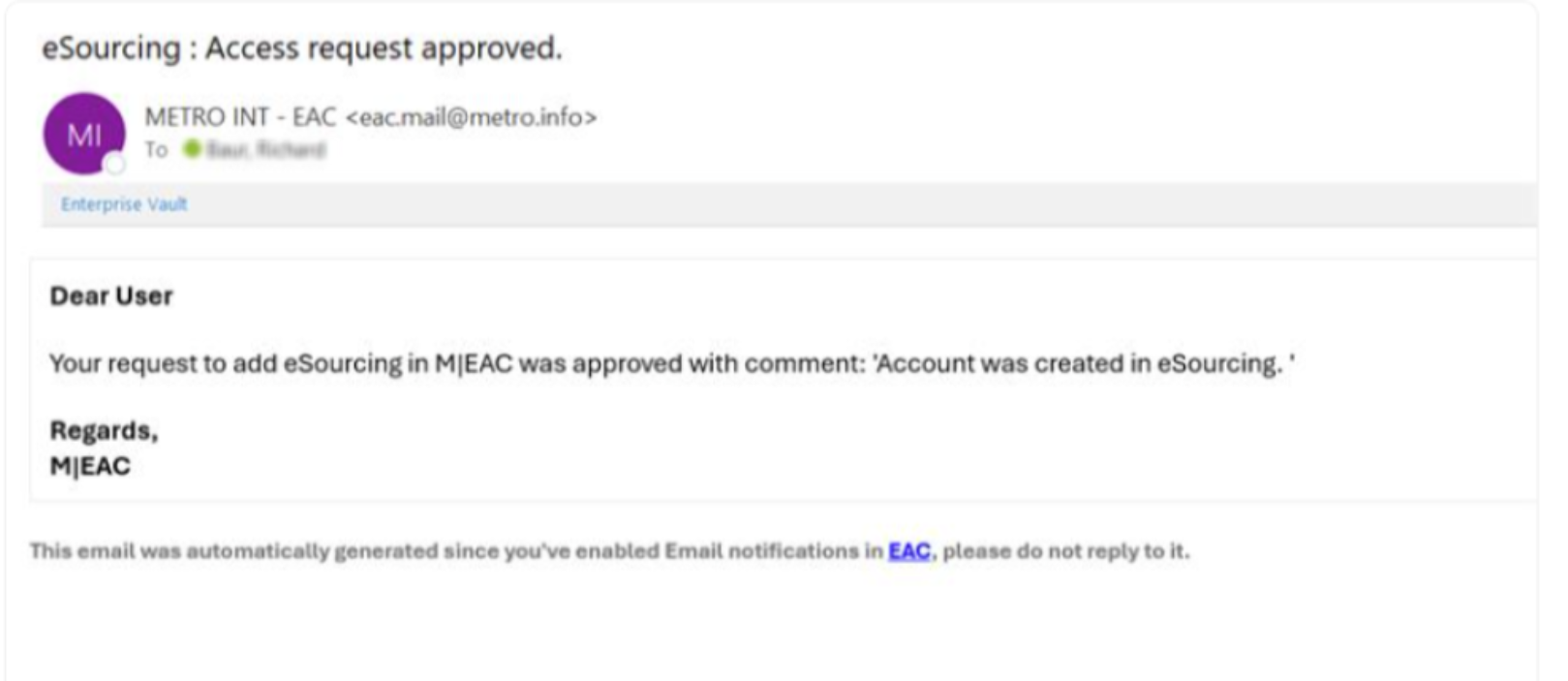Click the green recipient presence dot
The image size is (1568, 681).
coord(191,149)
